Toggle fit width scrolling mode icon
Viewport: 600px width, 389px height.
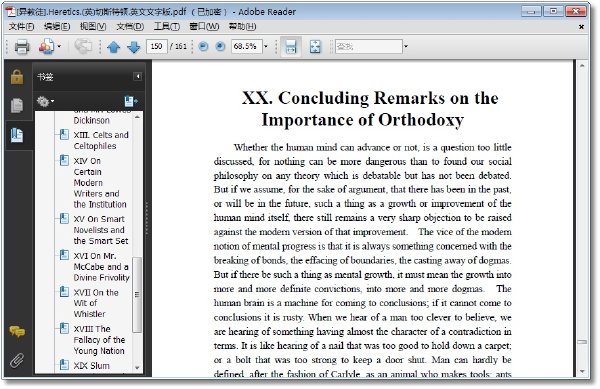[x=291, y=47]
